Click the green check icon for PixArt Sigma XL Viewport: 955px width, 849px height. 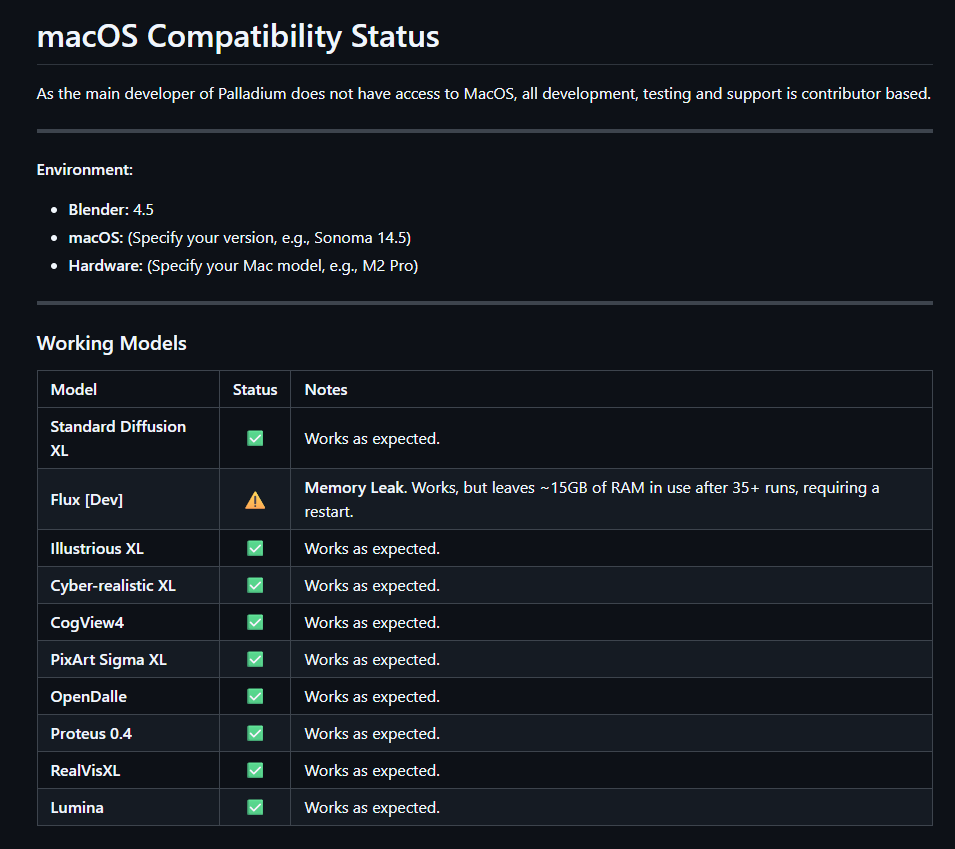(255, 659)
